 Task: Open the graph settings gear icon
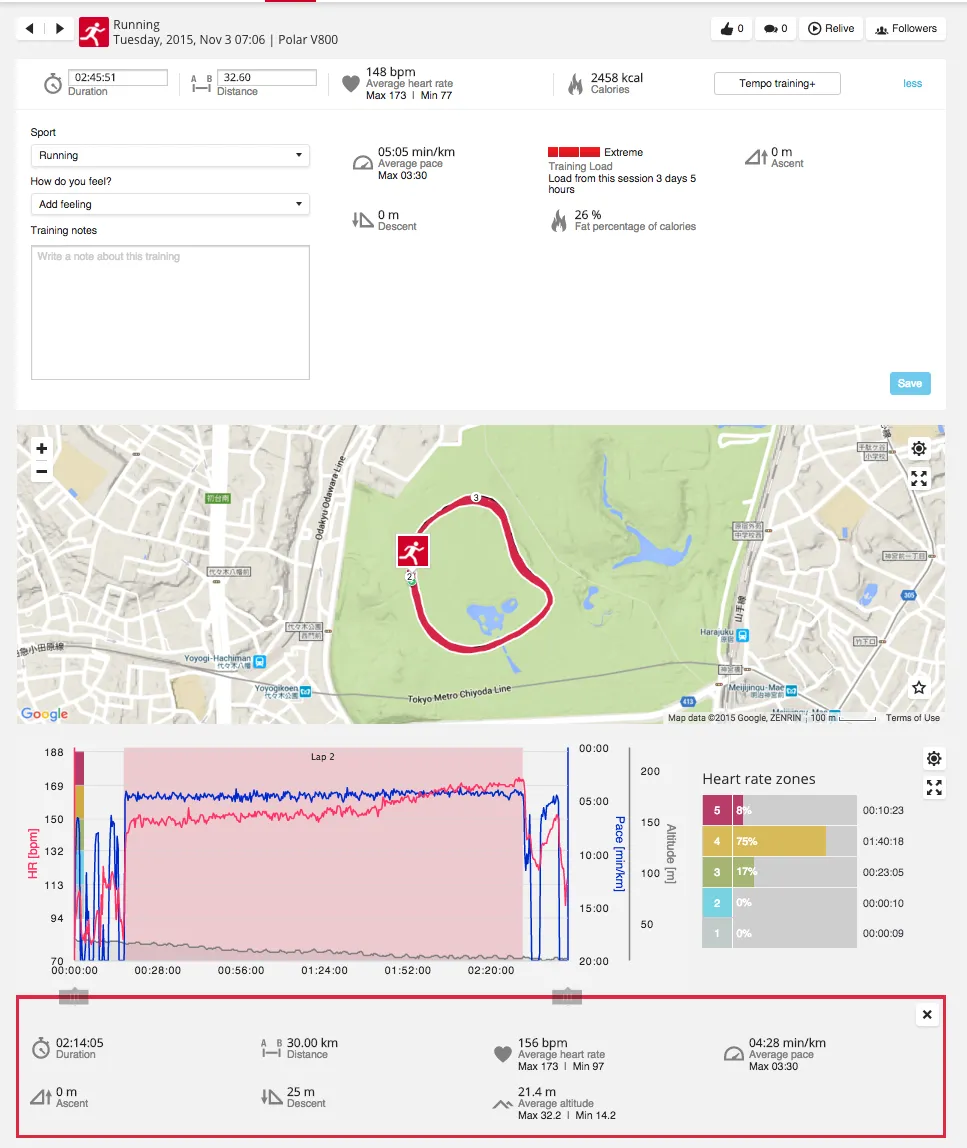coord(934,758)
